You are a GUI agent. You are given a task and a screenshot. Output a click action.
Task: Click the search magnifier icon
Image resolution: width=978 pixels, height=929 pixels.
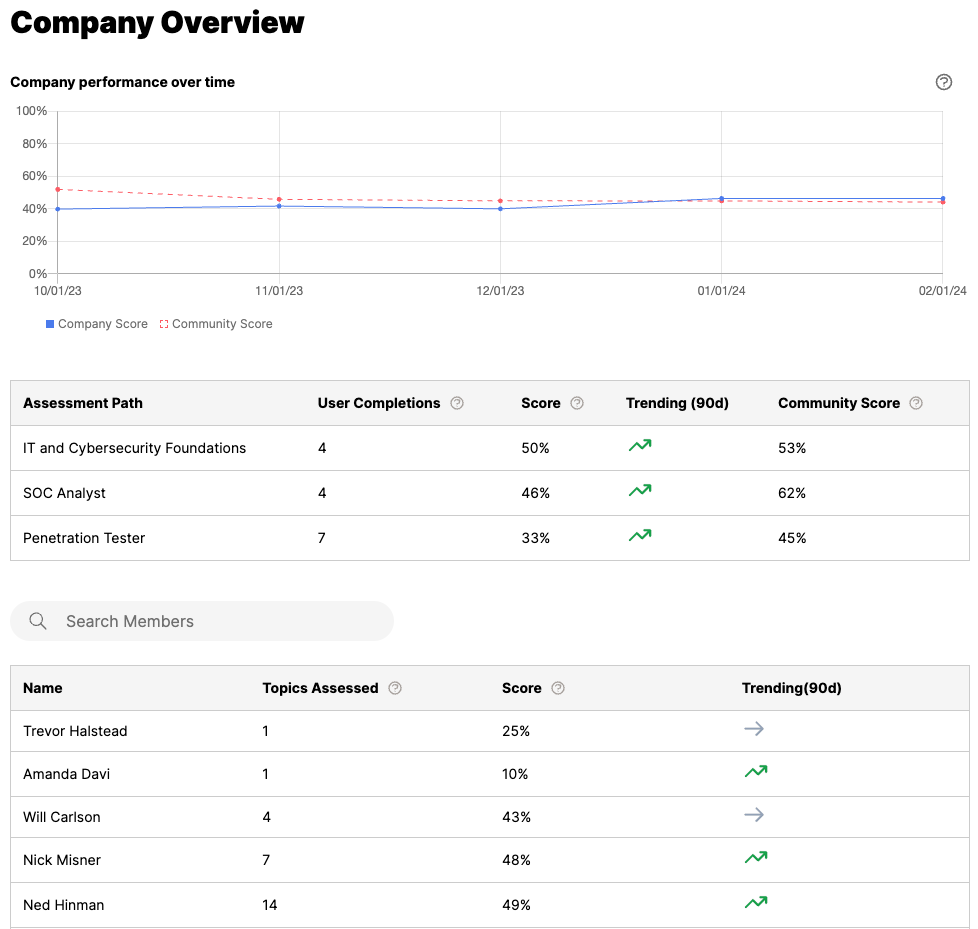[38, 621]
